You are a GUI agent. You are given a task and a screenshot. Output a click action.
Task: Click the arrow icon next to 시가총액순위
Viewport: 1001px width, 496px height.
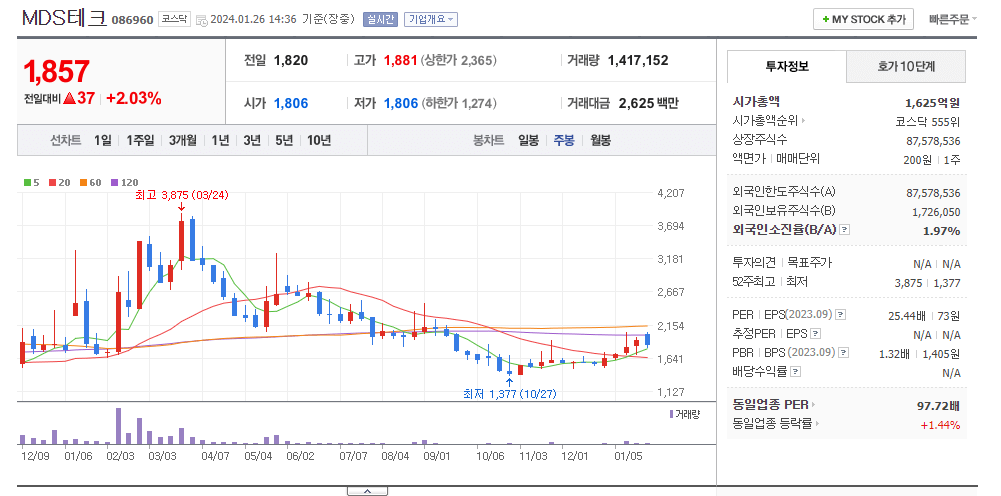point(803,120)
